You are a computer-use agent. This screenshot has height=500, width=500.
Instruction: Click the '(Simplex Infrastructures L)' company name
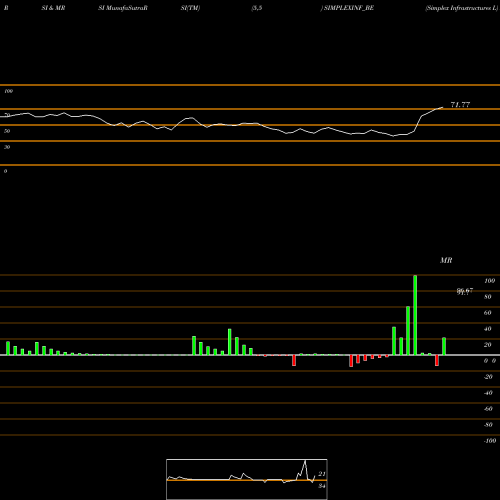[462, 8]
